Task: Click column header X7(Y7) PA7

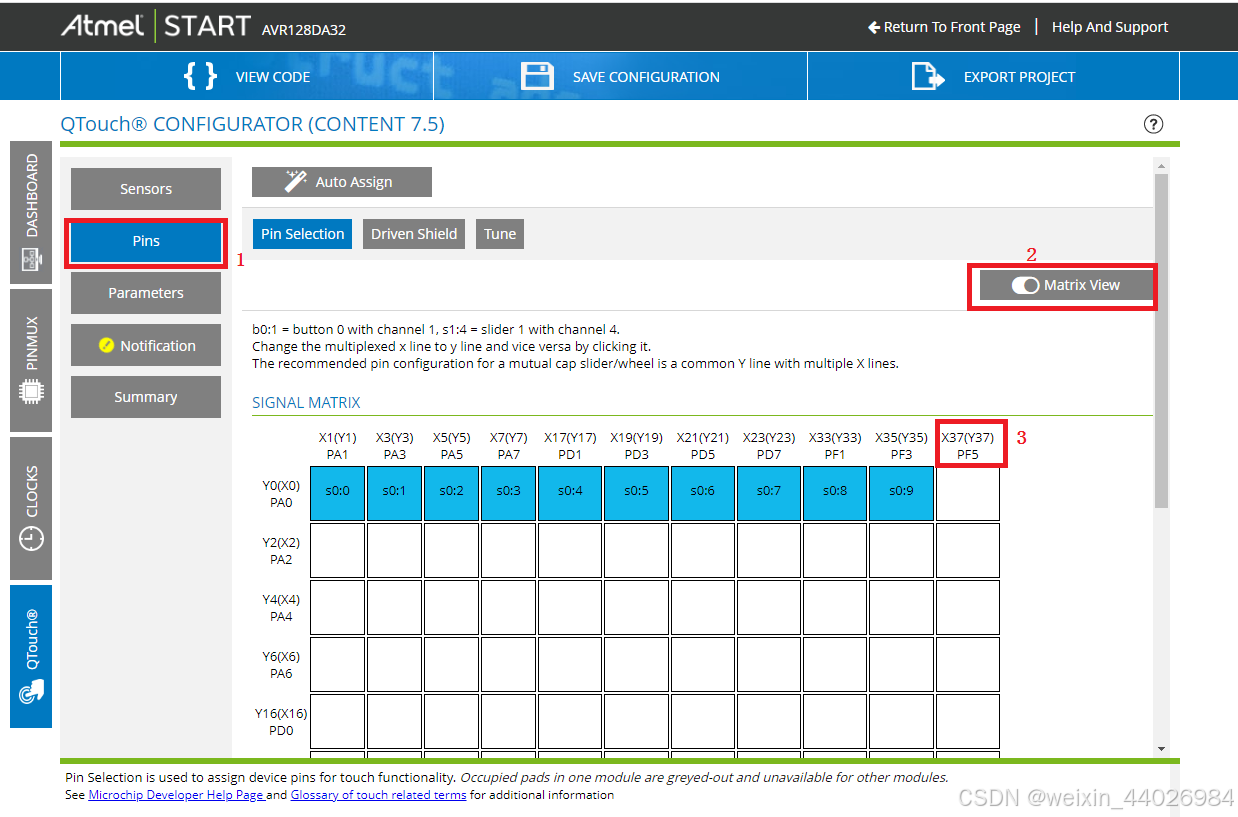Action: (x=508, y=446)
